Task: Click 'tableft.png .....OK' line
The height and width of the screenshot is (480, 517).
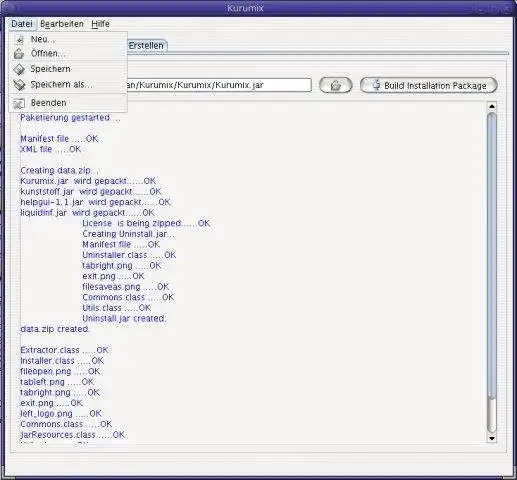Action: [x=57, y=382]
